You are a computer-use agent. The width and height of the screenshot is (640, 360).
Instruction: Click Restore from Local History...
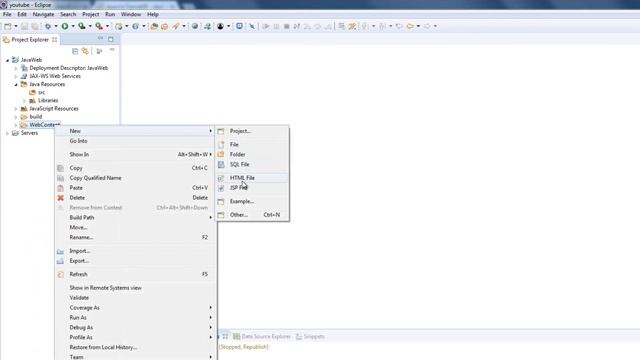click(x=136, y=347)
